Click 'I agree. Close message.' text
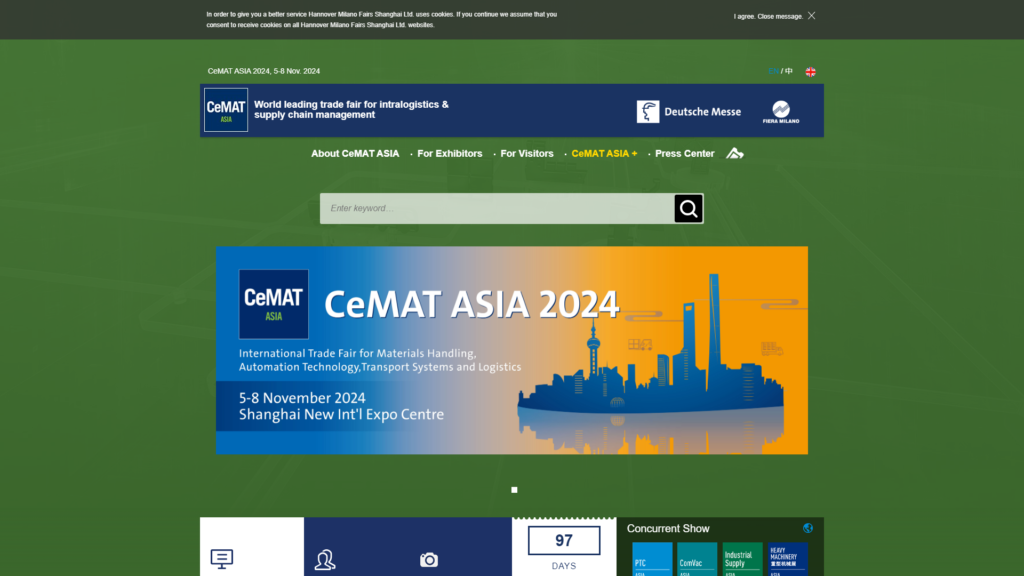1024x576 pixels. 768,16
